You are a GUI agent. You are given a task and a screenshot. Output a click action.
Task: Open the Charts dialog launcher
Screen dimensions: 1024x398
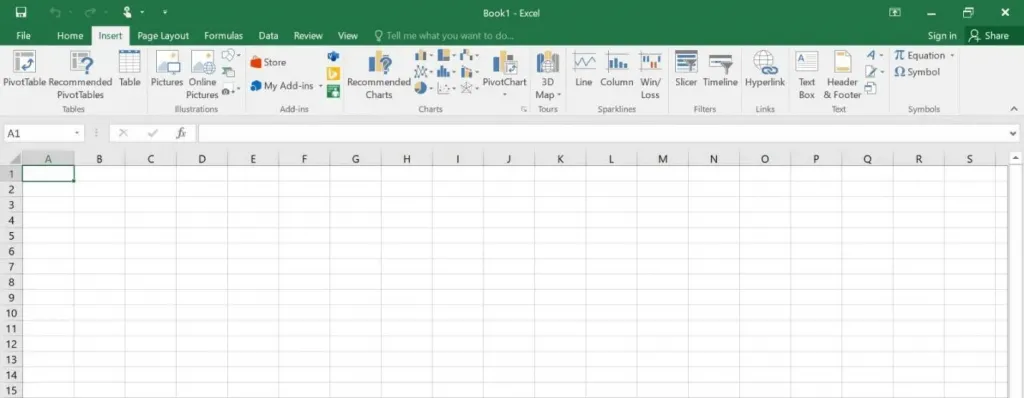point(524,110)
